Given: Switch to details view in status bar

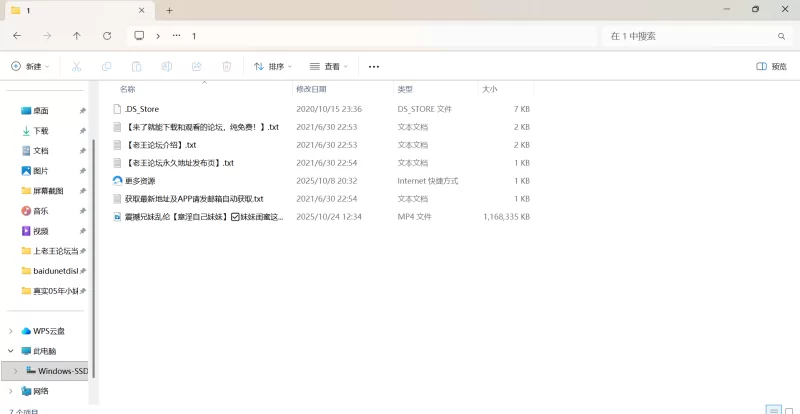Looking at the screenshot, I should (x=772, y=410).
